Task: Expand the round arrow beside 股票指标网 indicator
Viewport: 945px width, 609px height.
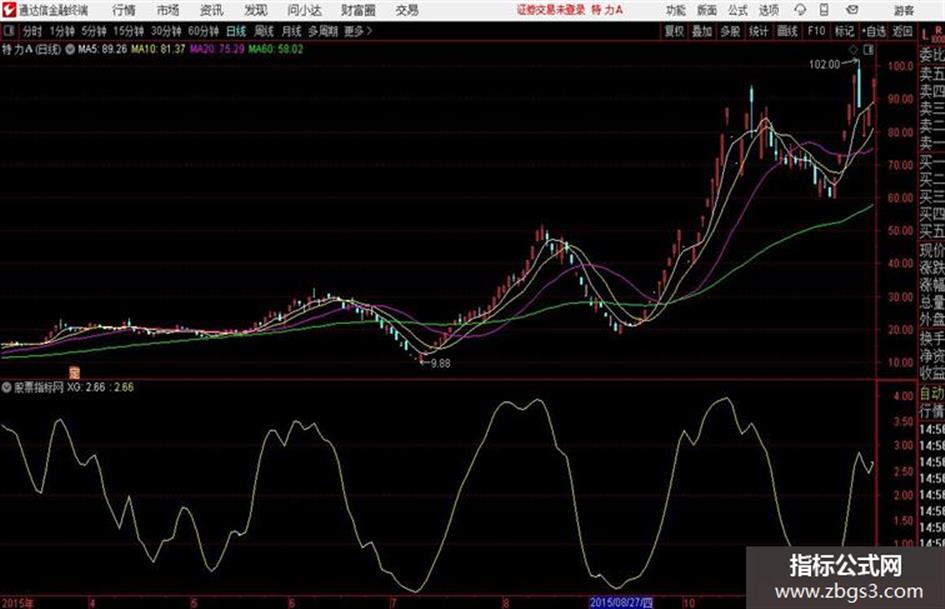Action: coord(7,387)
